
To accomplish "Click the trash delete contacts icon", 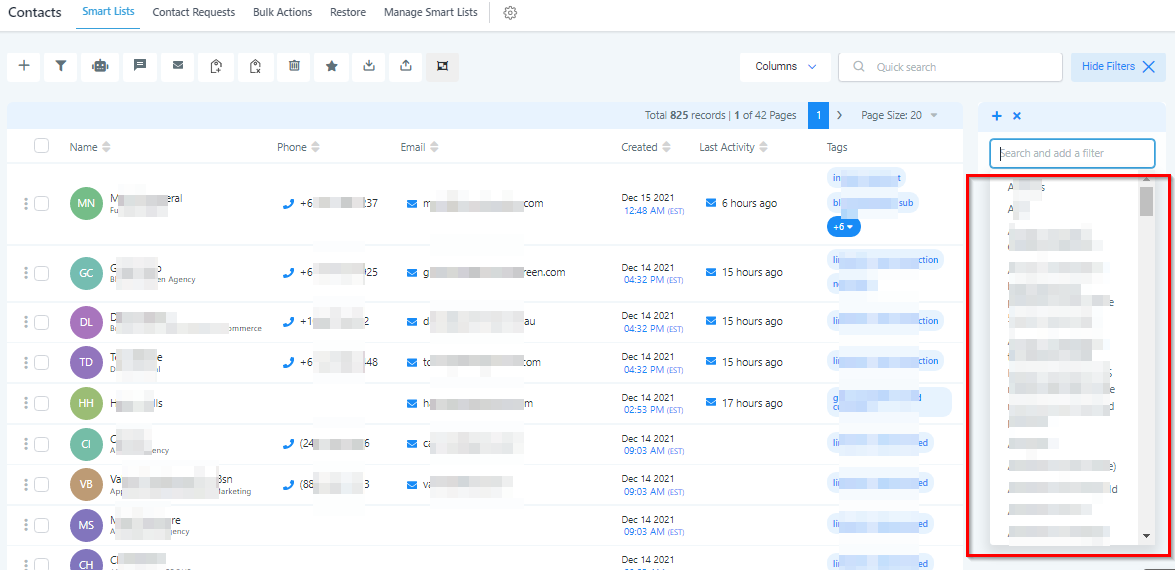I will (x=294, y=66).
